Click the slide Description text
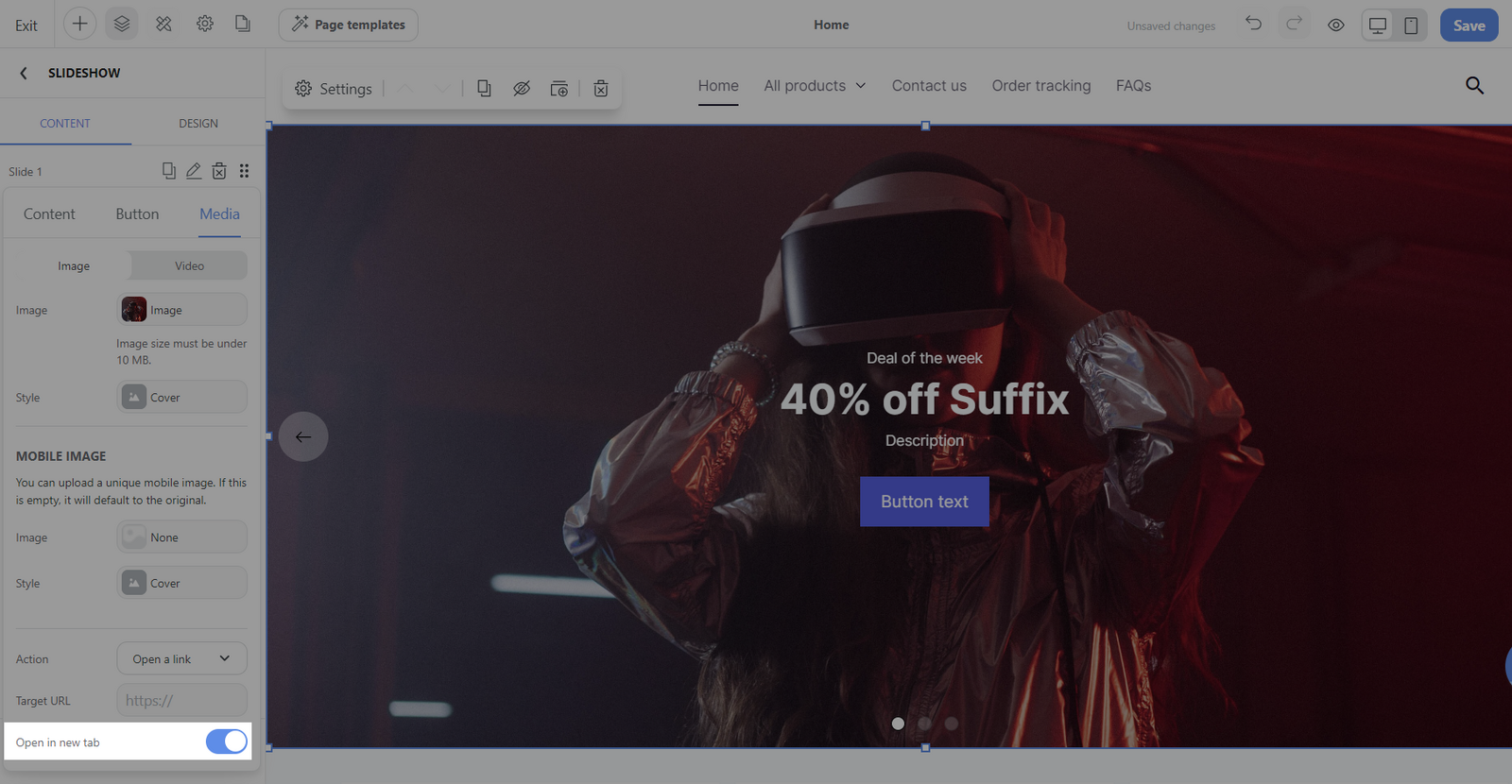 click(924, 440)
